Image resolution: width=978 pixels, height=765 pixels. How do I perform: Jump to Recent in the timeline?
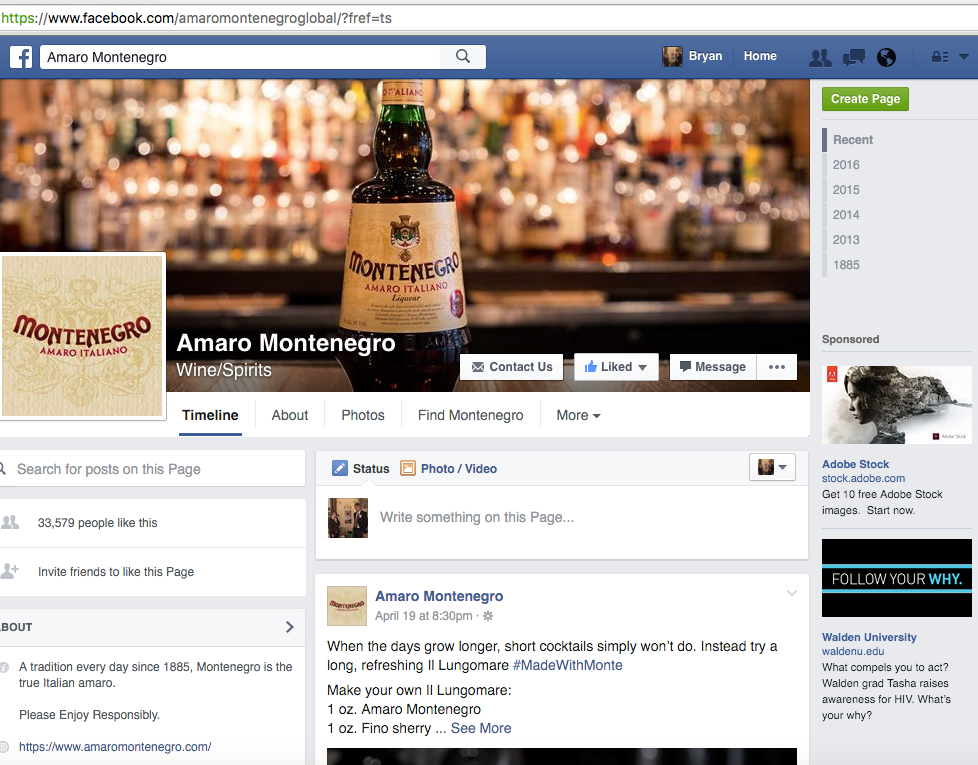point(853,140)
